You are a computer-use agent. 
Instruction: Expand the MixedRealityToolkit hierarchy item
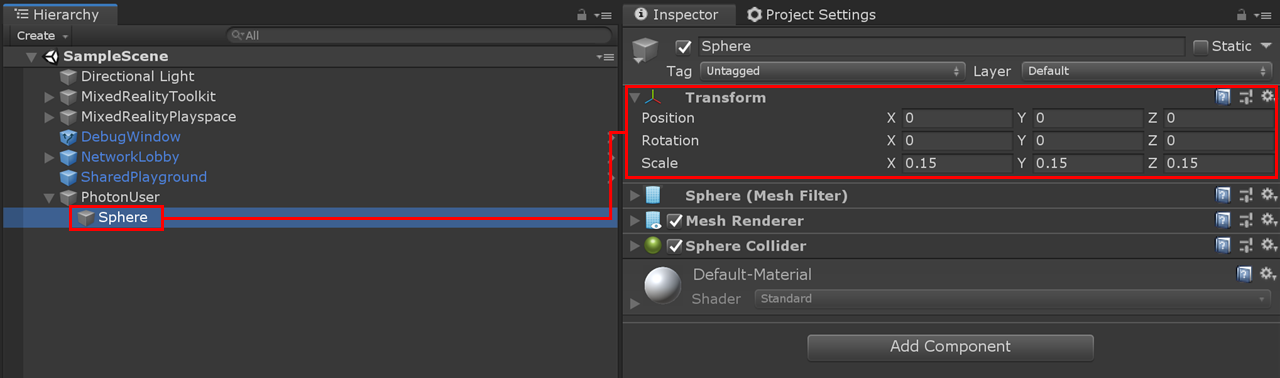pyautogui.click(x=49, y=97)
